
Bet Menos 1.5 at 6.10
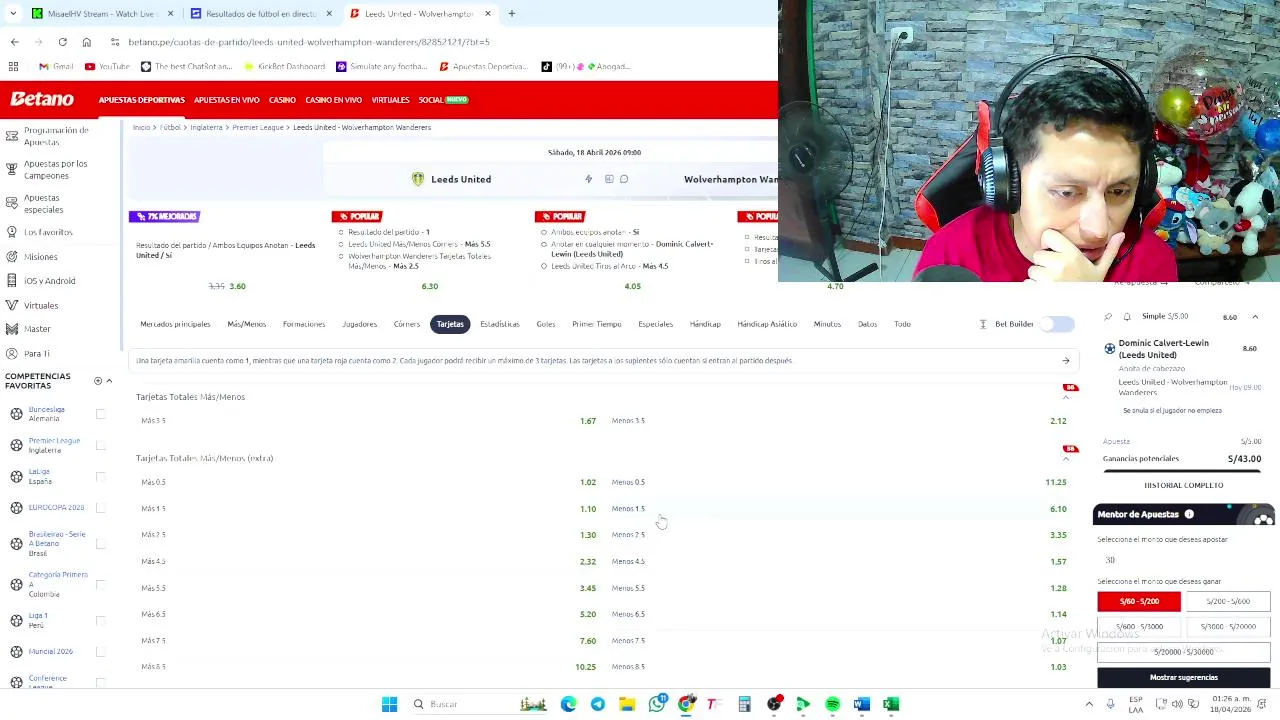click(x=838, y=508)
